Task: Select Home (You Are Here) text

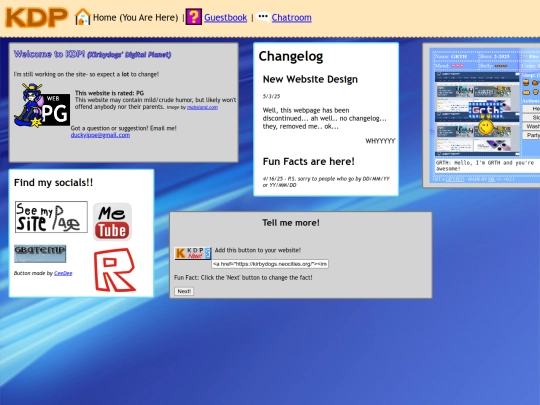Action: [136, 18]
